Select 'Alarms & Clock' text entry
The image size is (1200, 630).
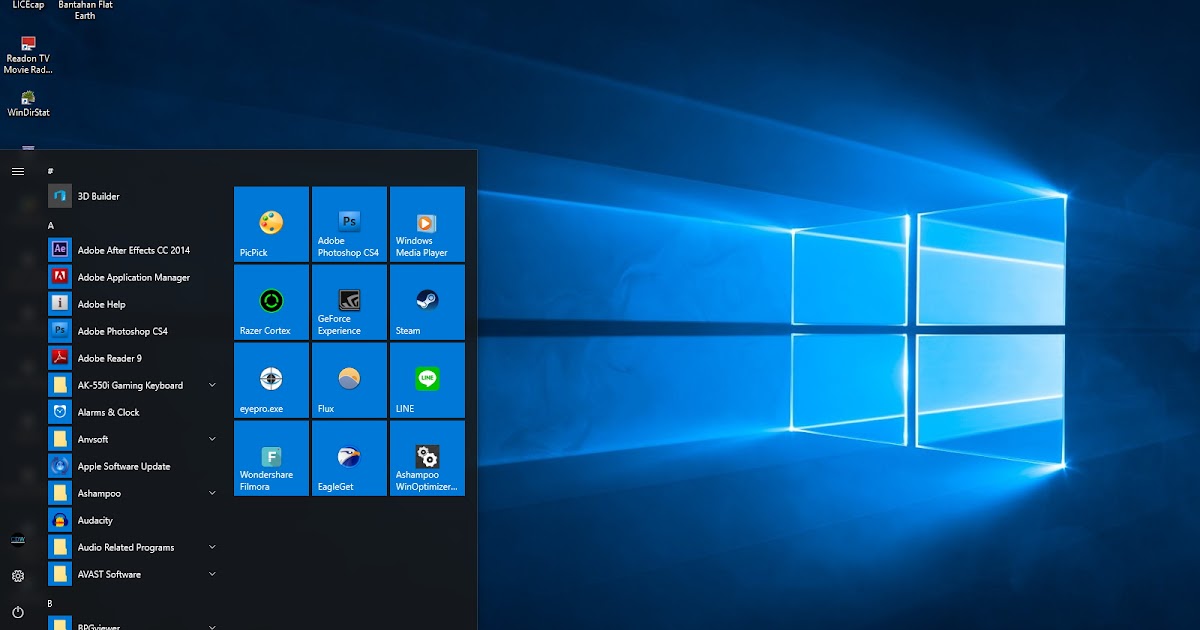click(109, 412)
